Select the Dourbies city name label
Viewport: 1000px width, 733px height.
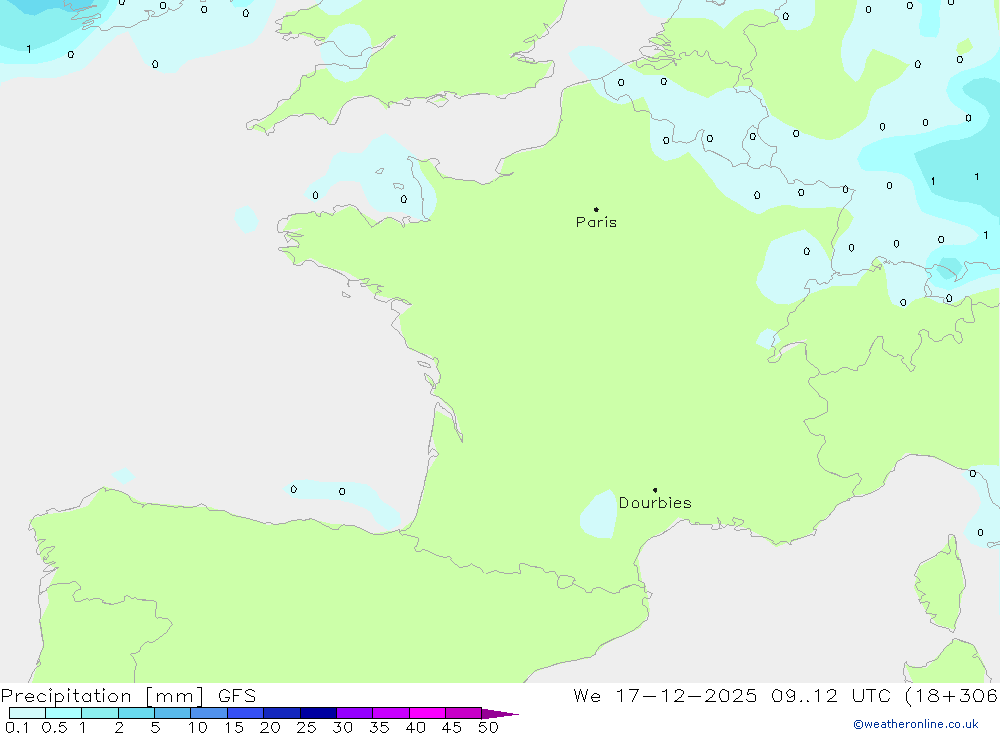[655, 503]
